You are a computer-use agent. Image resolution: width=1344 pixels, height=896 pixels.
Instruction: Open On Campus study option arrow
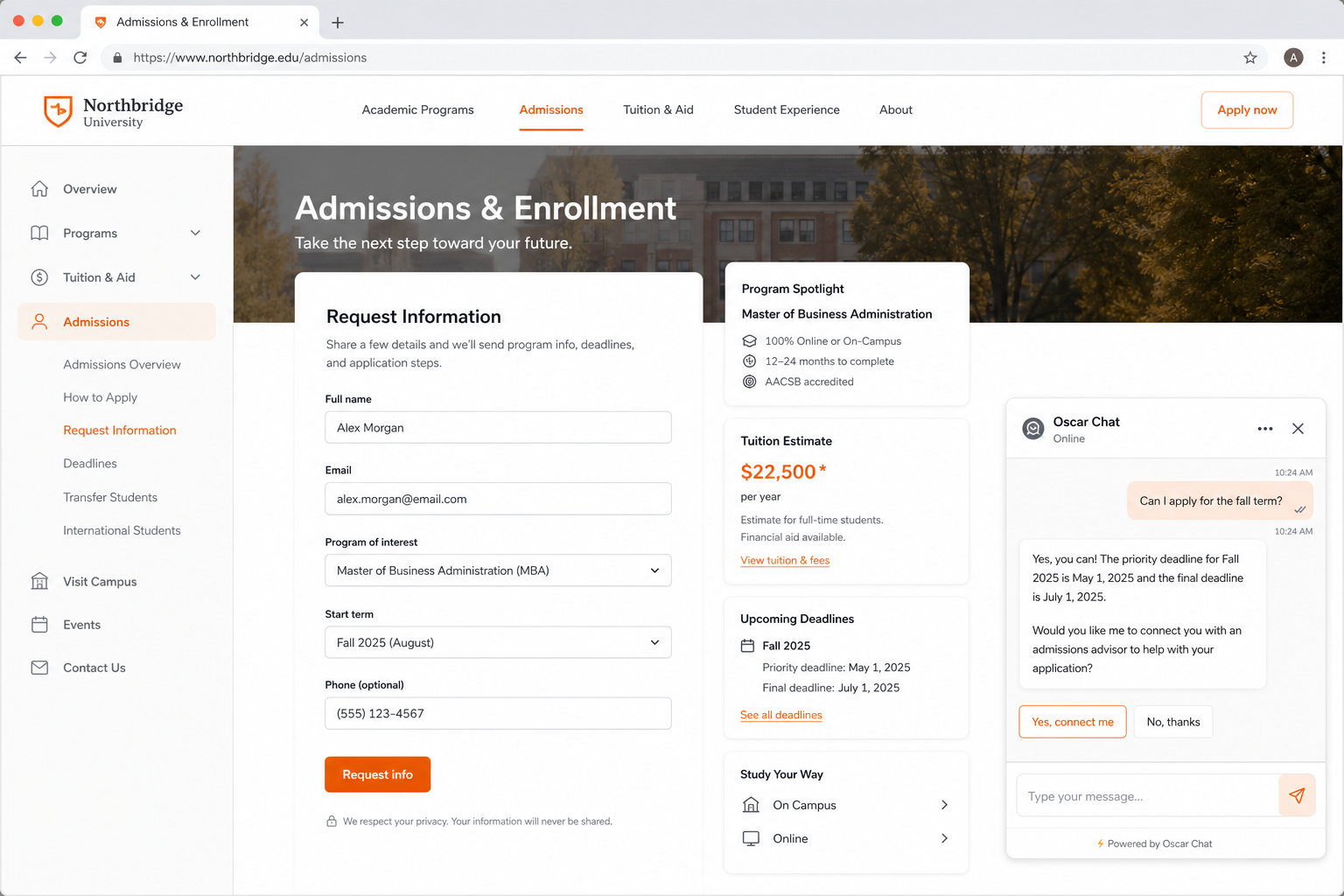point(944,805)
